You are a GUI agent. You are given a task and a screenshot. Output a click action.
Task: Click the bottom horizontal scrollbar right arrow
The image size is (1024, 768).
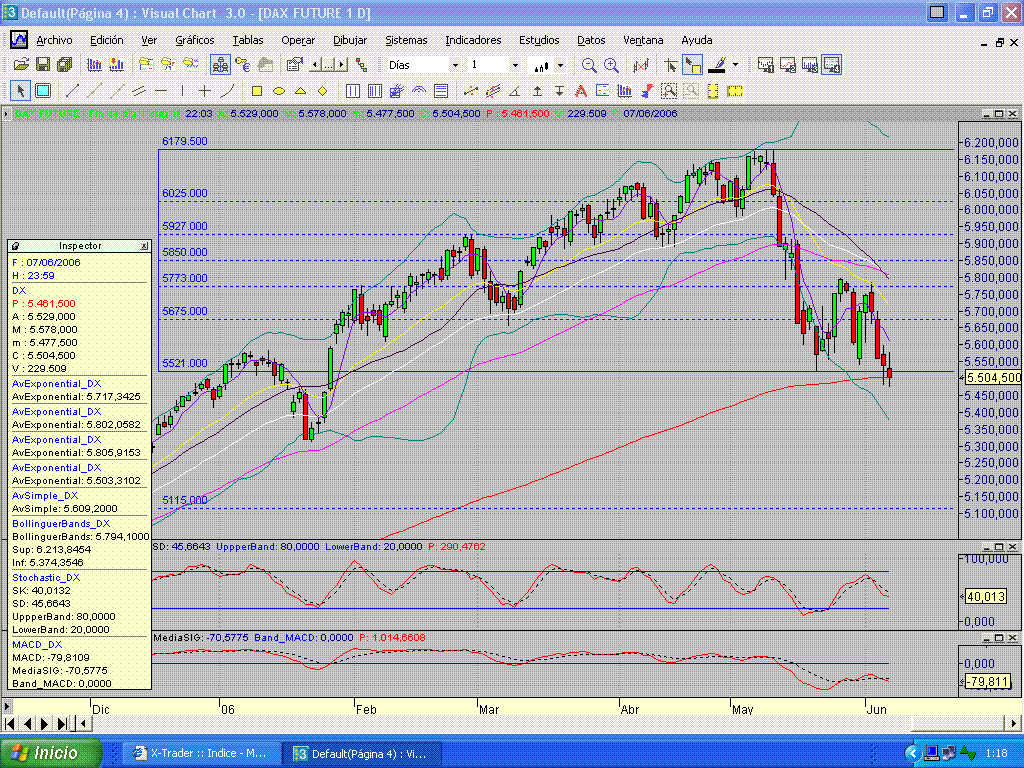click(x=1014, y=723)
